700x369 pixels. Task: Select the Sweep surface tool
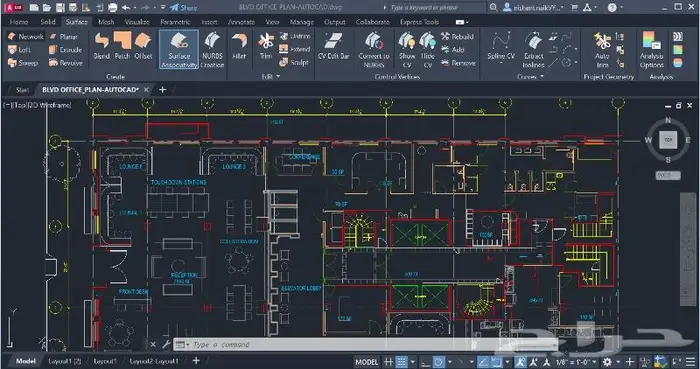pyautogui.click(x=23, y=63)
